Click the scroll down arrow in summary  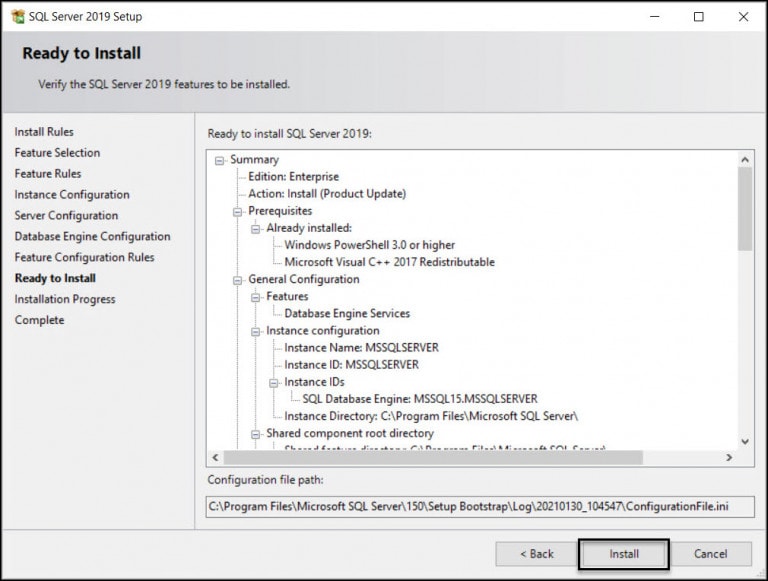pos(745,441)
